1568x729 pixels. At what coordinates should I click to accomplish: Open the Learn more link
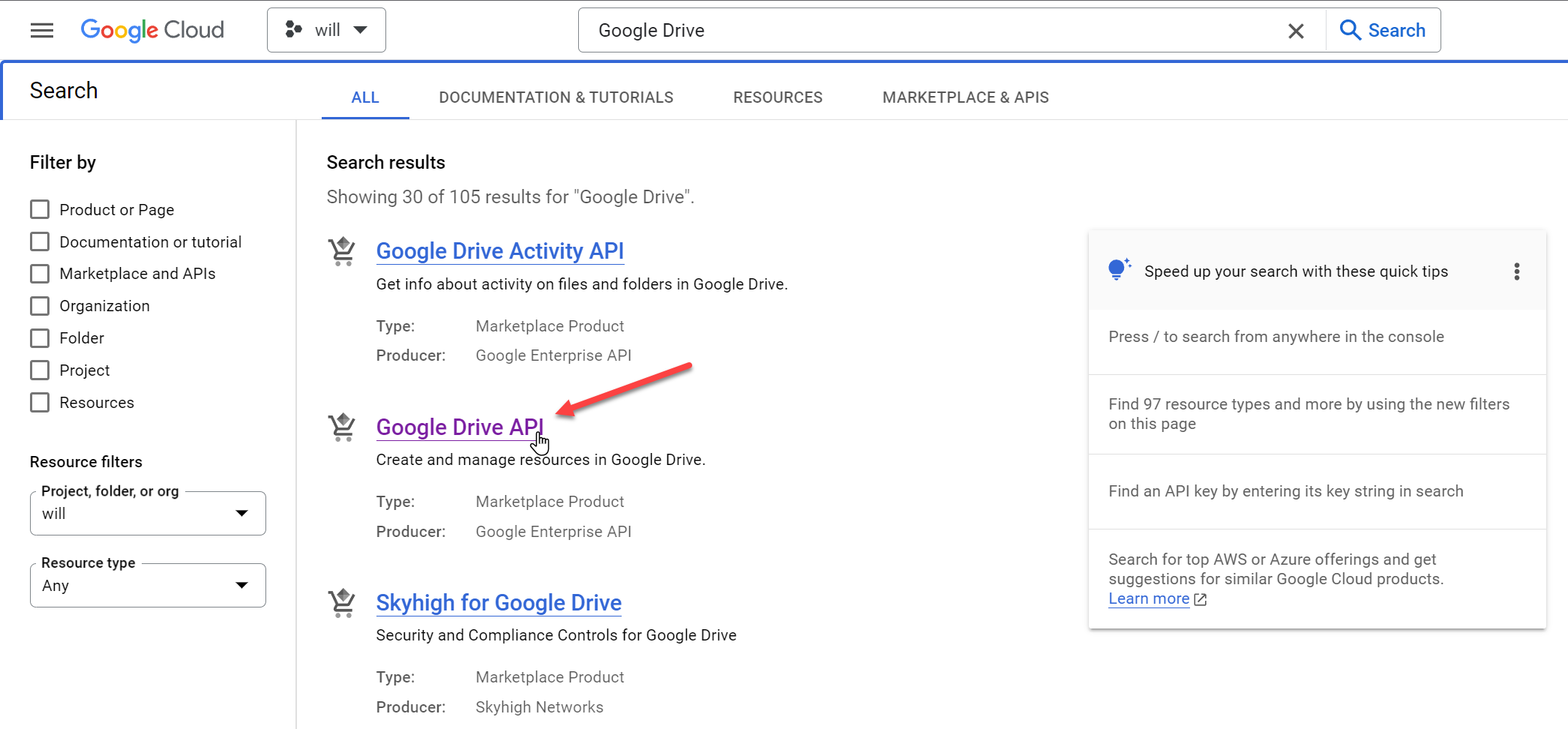pyautogui.click(x=1149, y=598)
